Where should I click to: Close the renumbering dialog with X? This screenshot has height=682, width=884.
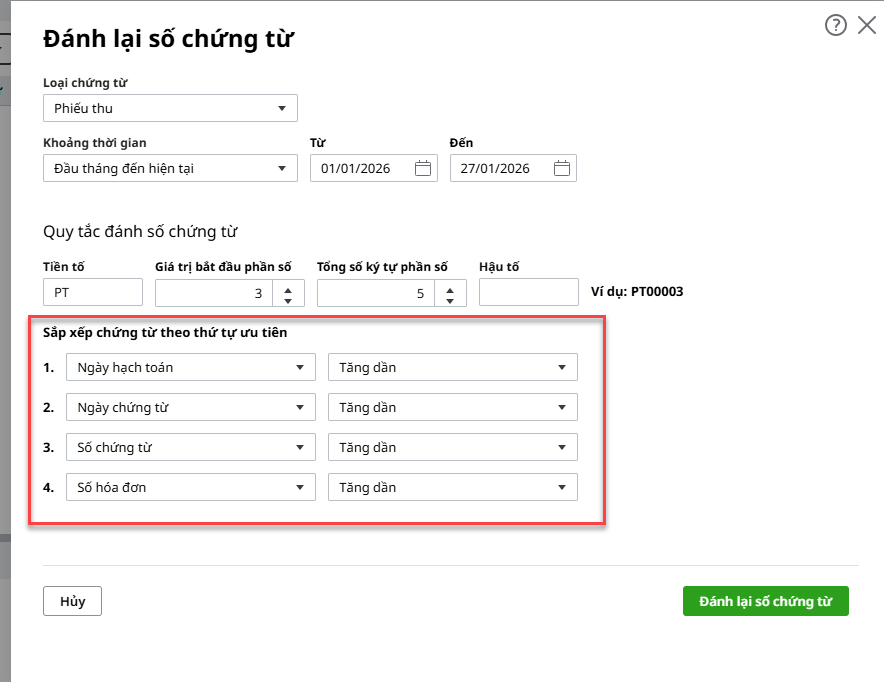[x=867, y=26]
